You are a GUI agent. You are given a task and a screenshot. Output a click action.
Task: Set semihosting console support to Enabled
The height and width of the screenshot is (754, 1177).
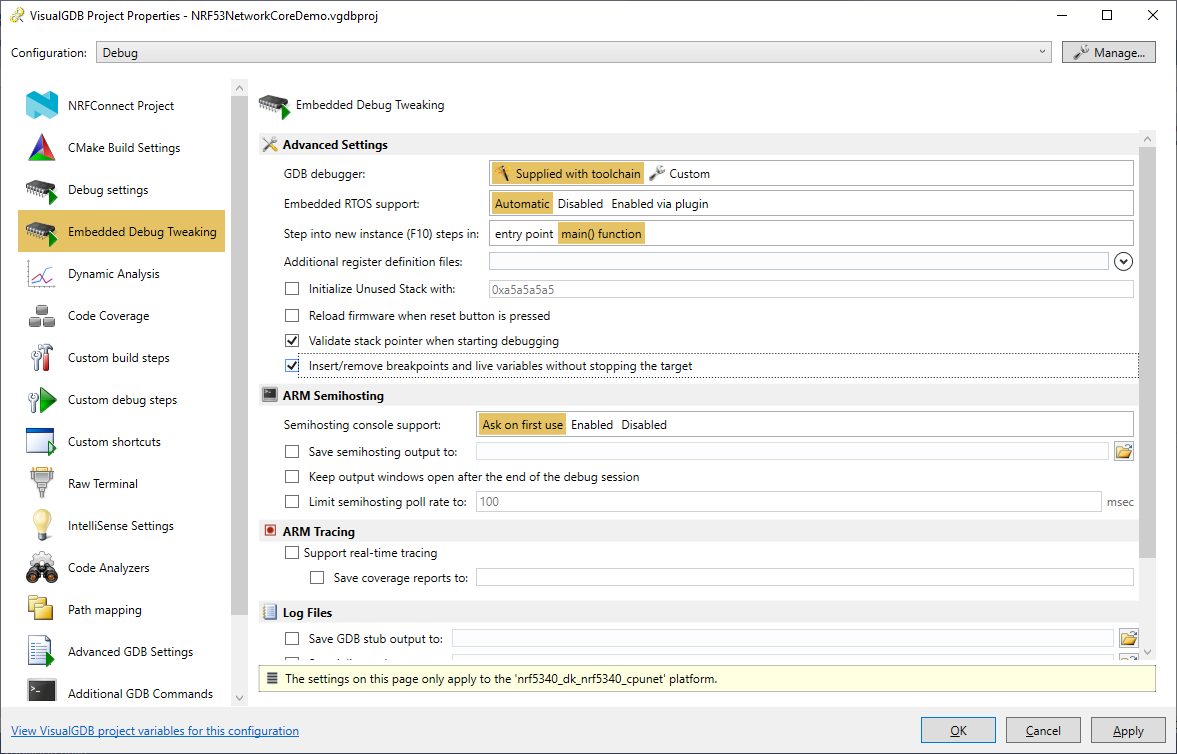[x=592, y=424]
